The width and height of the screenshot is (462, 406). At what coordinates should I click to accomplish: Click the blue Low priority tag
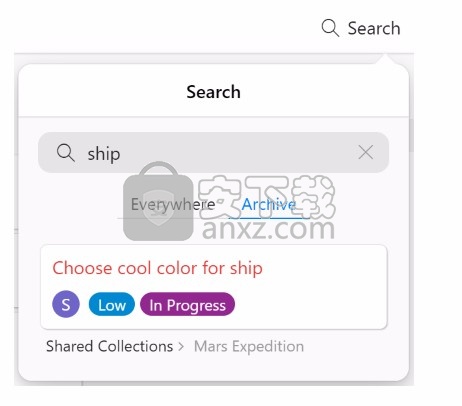click(112, 304)
